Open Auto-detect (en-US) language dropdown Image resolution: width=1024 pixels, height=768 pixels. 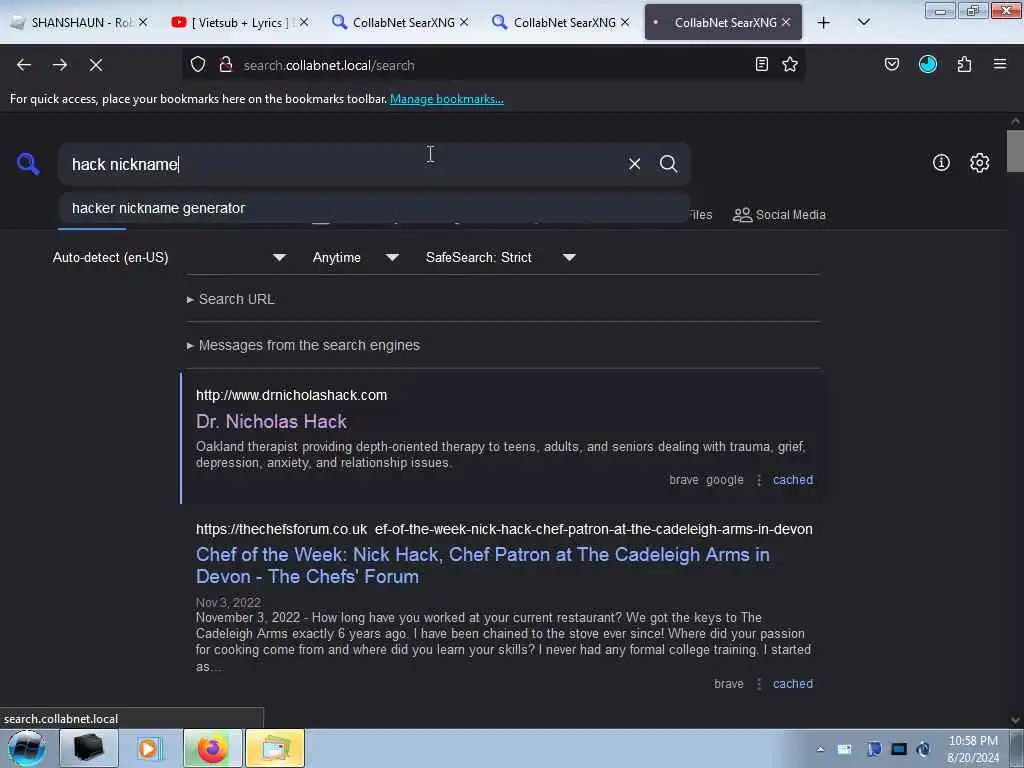click(170, 257)
